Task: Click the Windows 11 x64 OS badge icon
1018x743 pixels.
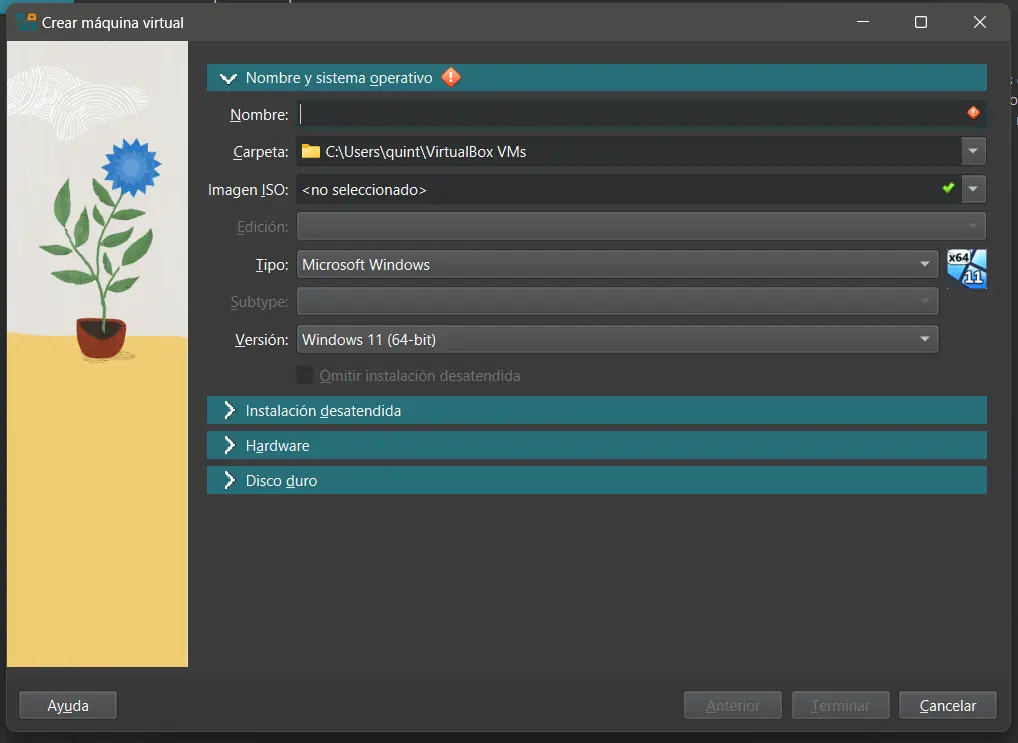Action: [966, 268]
